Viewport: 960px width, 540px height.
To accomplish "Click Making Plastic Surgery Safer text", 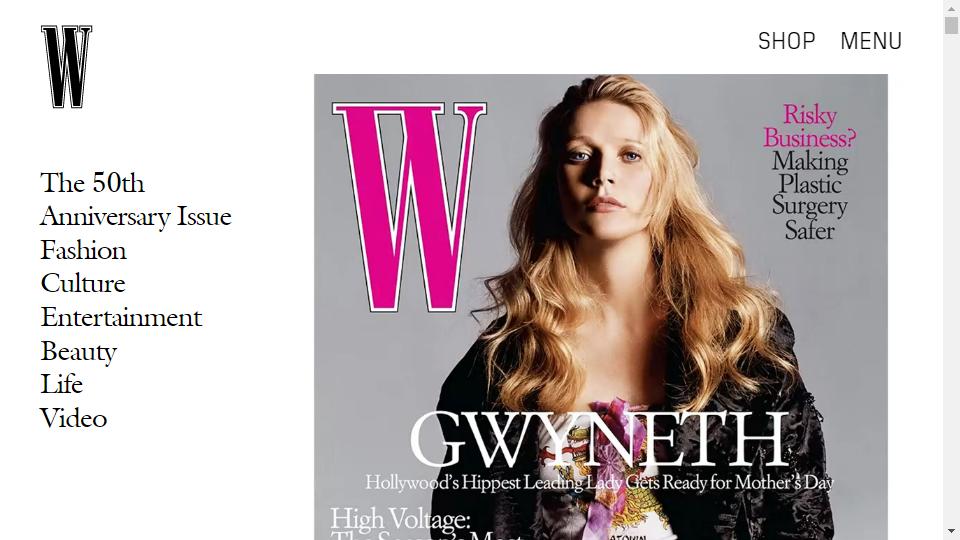I will 809,196.
